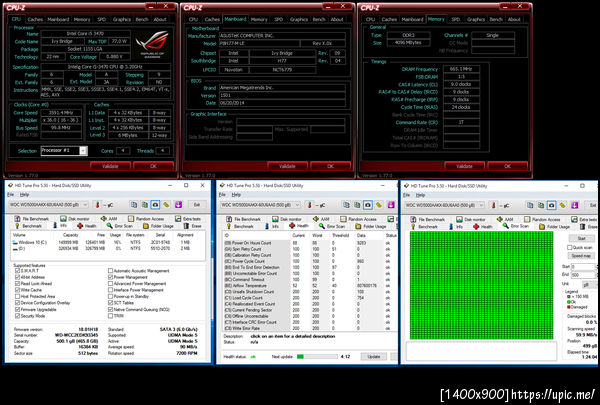Click Validate button in CPU-Z CPU window
The width and height of the screenshot is (600, 405).
click(x=110, y=166)
